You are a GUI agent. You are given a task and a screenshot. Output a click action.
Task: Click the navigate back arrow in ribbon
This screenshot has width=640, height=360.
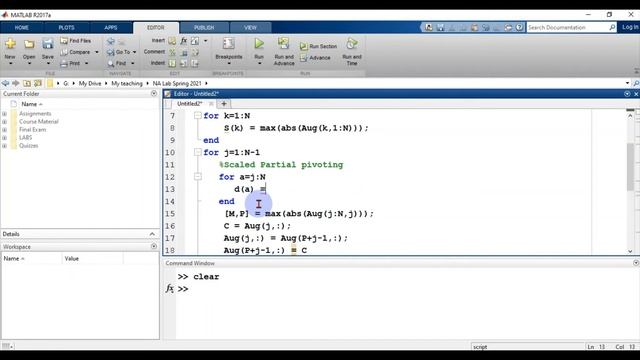click(x=111, y=41)
